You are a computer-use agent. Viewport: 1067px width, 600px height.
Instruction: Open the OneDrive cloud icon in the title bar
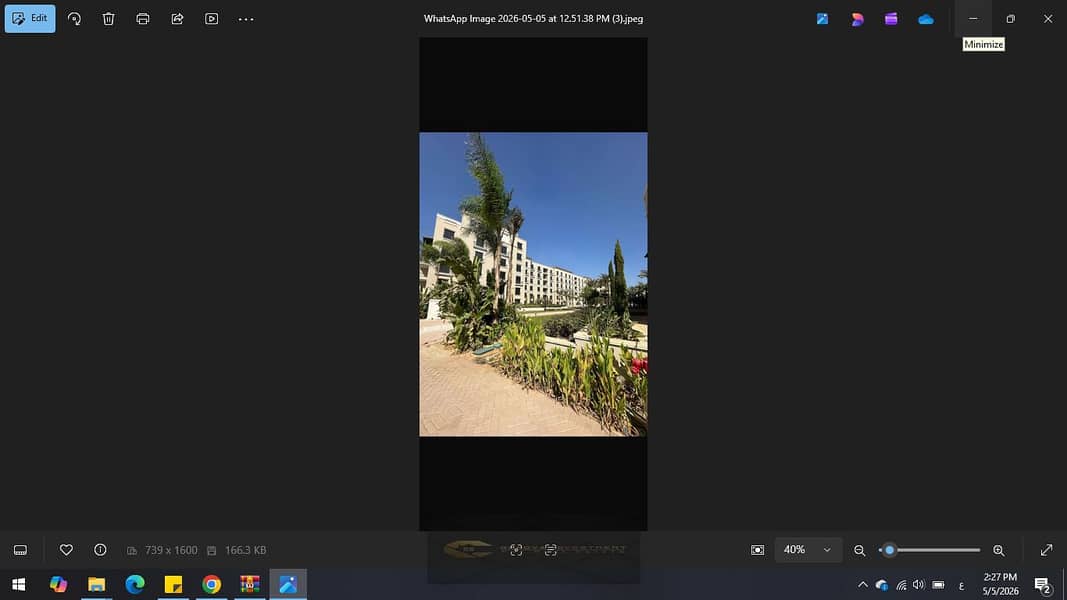tap(925, 19)
